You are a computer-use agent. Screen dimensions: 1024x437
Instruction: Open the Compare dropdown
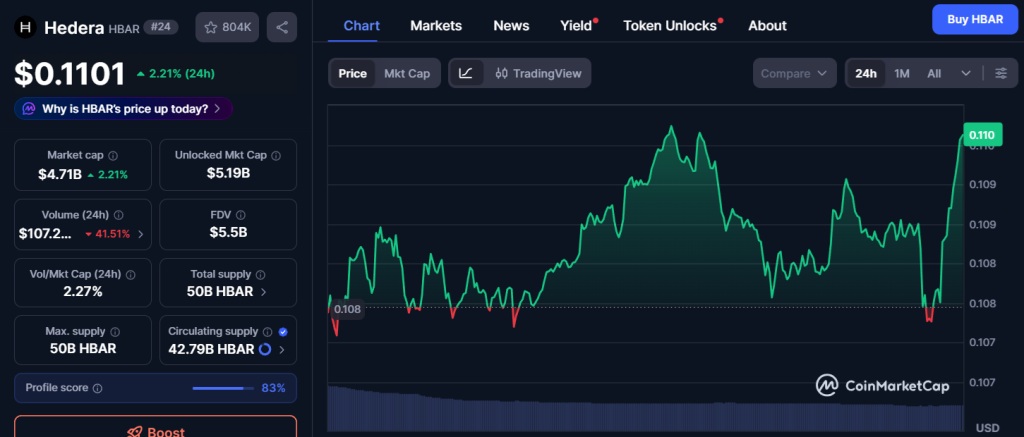pyautogui.click(x=795, y=73)
